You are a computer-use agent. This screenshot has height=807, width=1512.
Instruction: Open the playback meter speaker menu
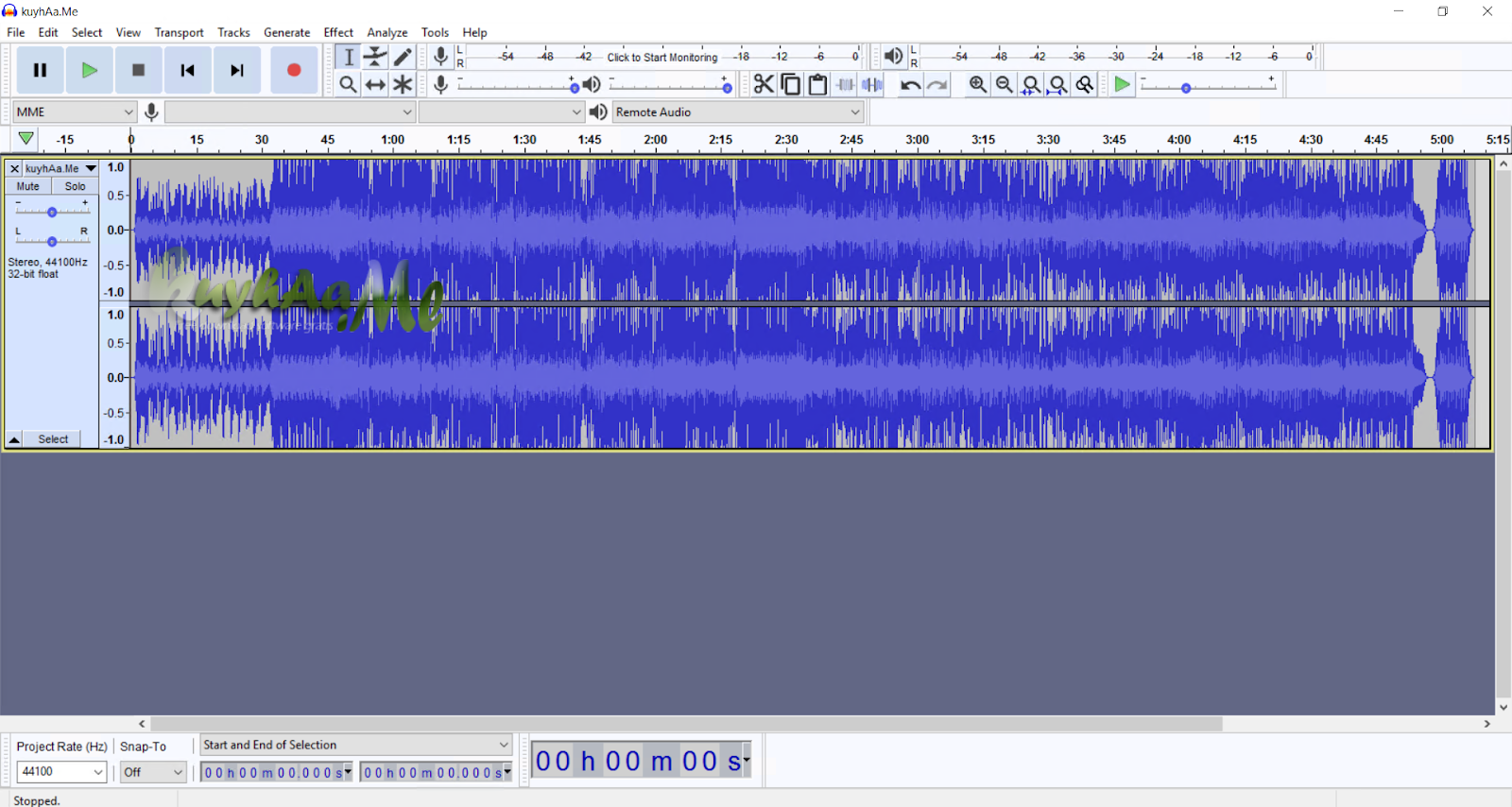coord(893,57)
